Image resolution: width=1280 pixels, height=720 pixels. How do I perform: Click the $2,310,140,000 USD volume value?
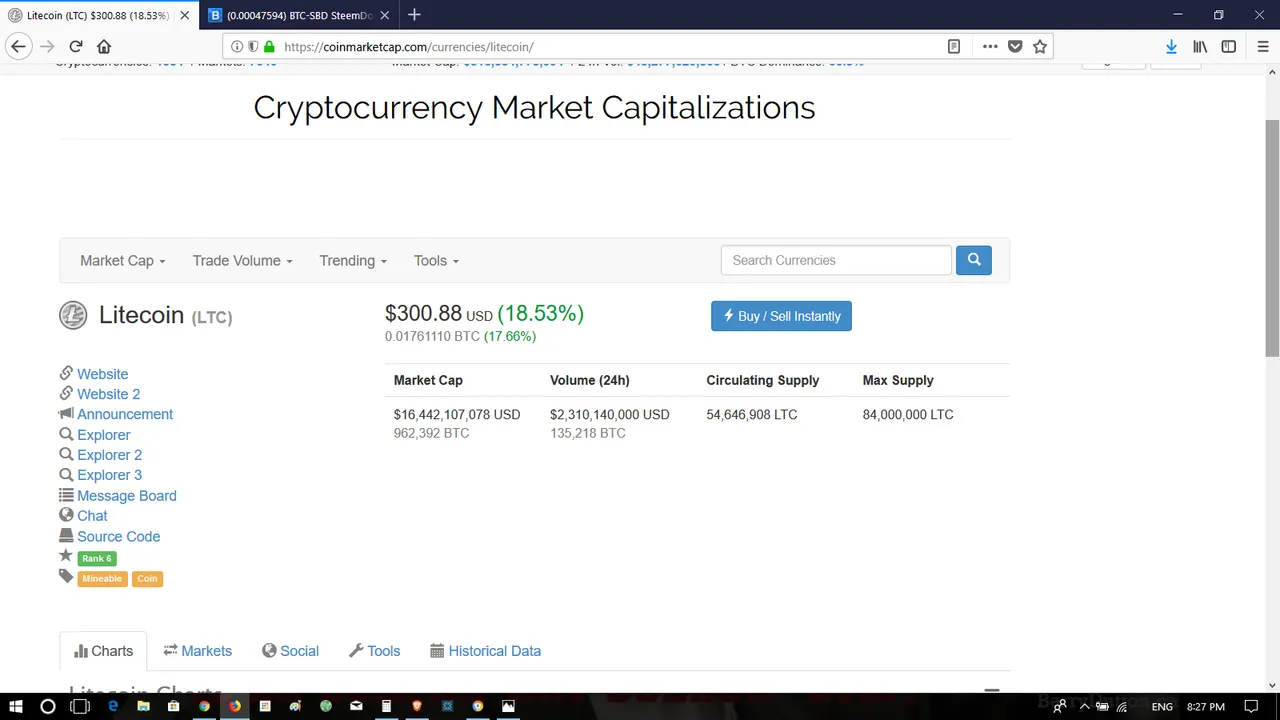point(609,414)
